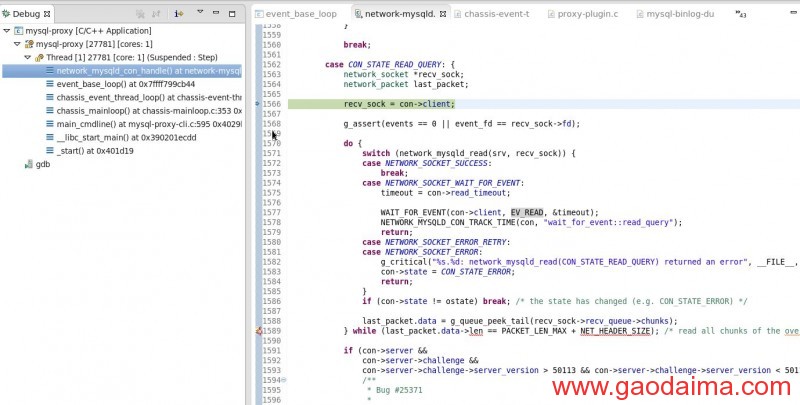Screen dimensions: 800x405
Task: Open the Debug view menu dropdown
Action: pos(200,12)
